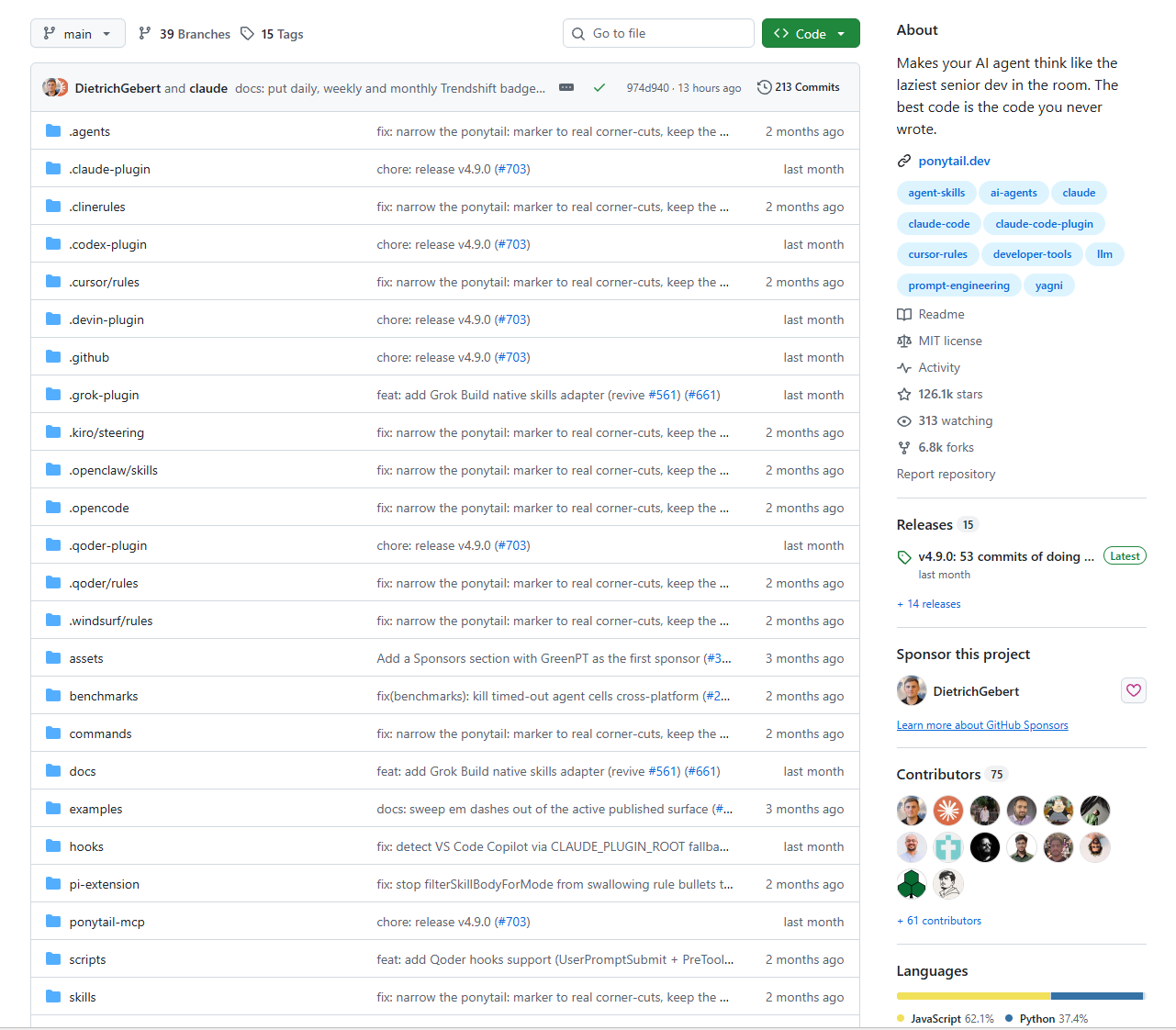Screen dimensions: 1176x1030
Task: Open the ponytail-mcp folder
Action: pyautogui.click(x=107, y=922)
